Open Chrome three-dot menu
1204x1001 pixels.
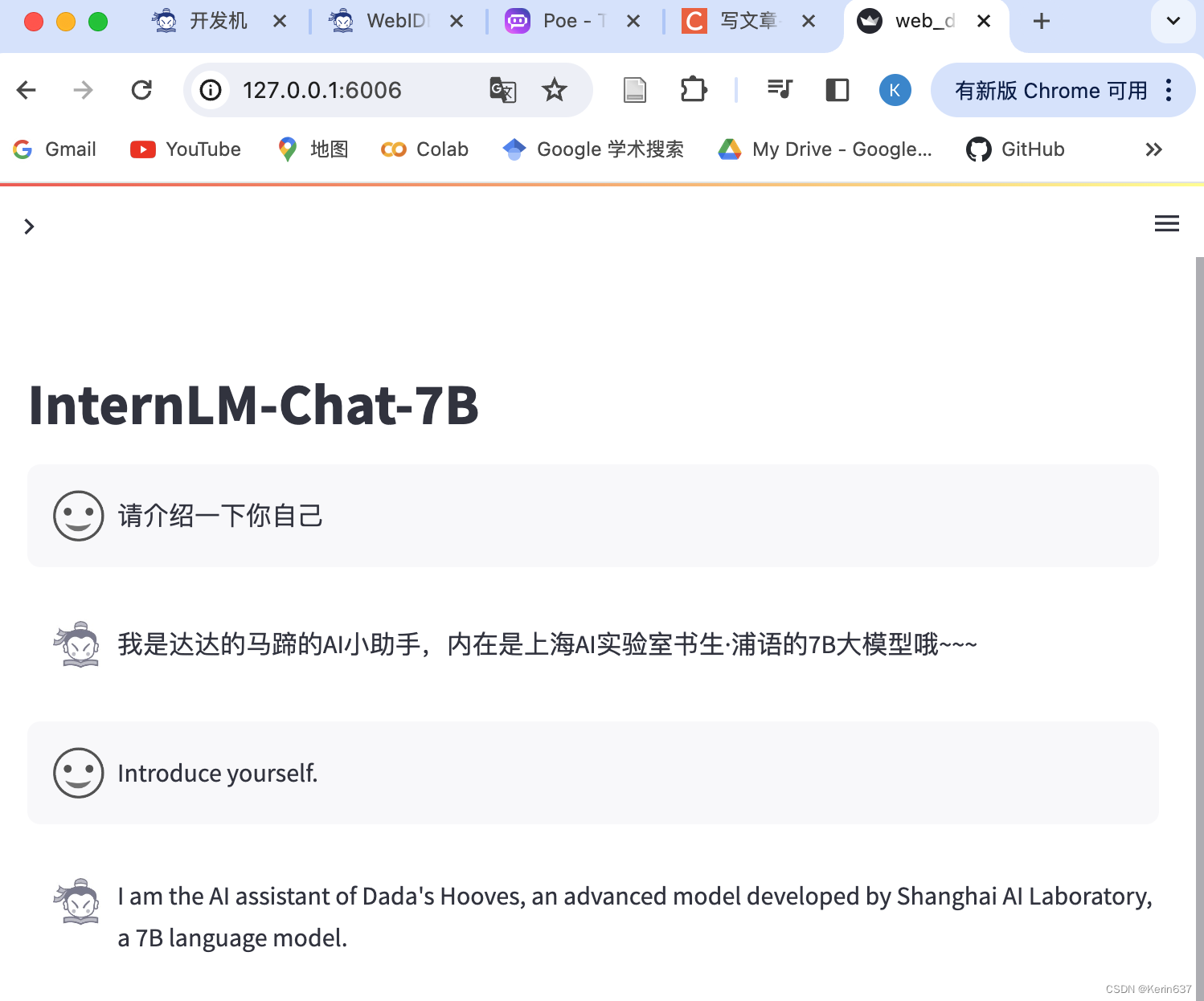coord(1169,90)
